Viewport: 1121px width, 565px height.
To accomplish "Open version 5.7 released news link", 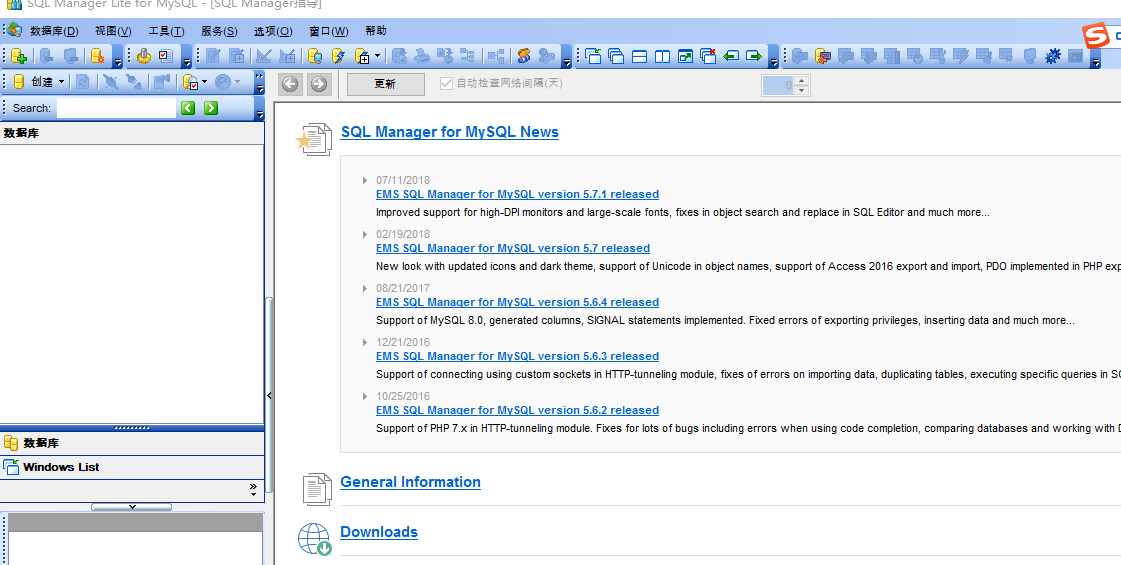I will 513,248.
